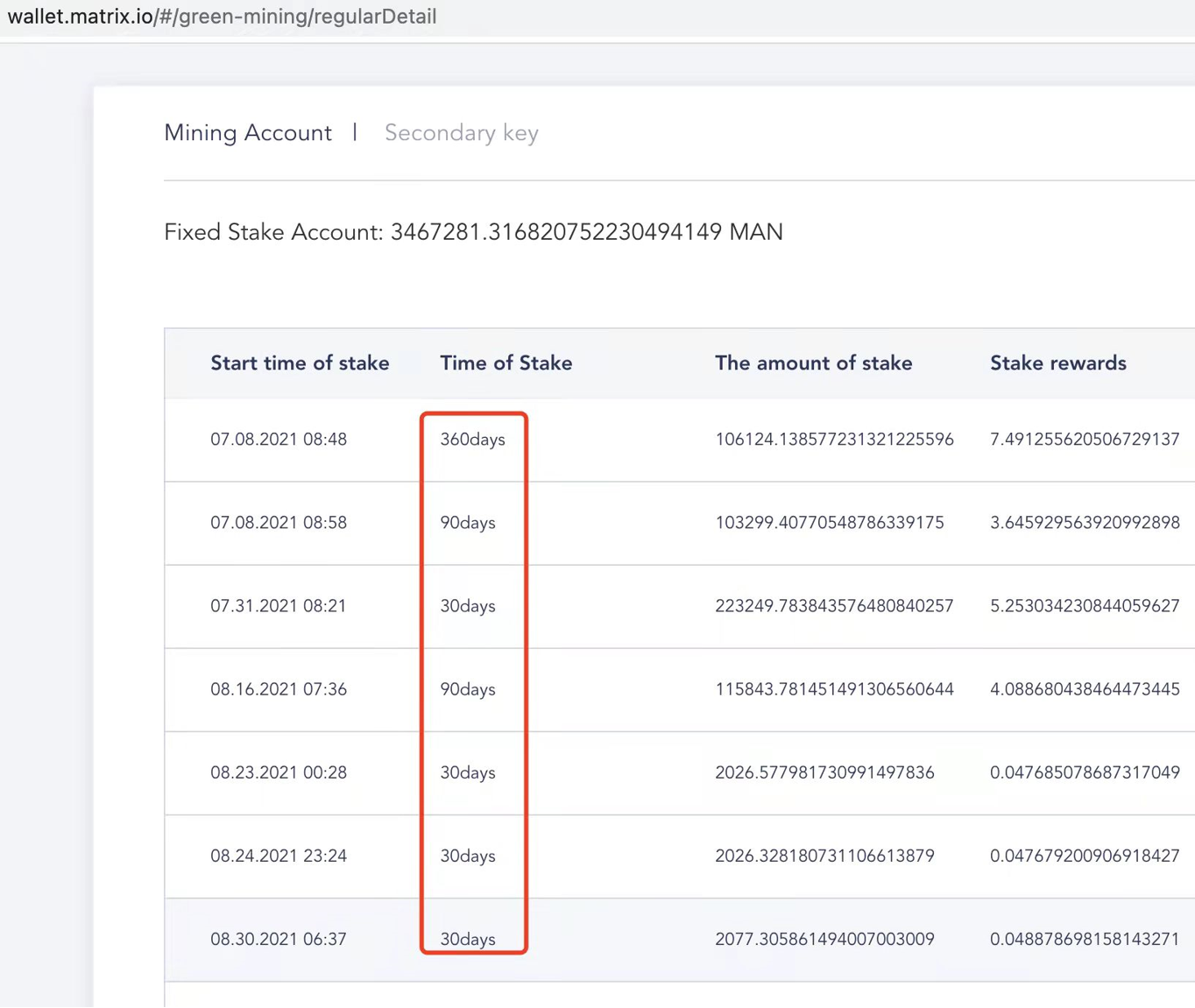This screenshot has width=1195, height=1008.
Task: Switch to the Secondary key tab
Action: click(462, 133)
